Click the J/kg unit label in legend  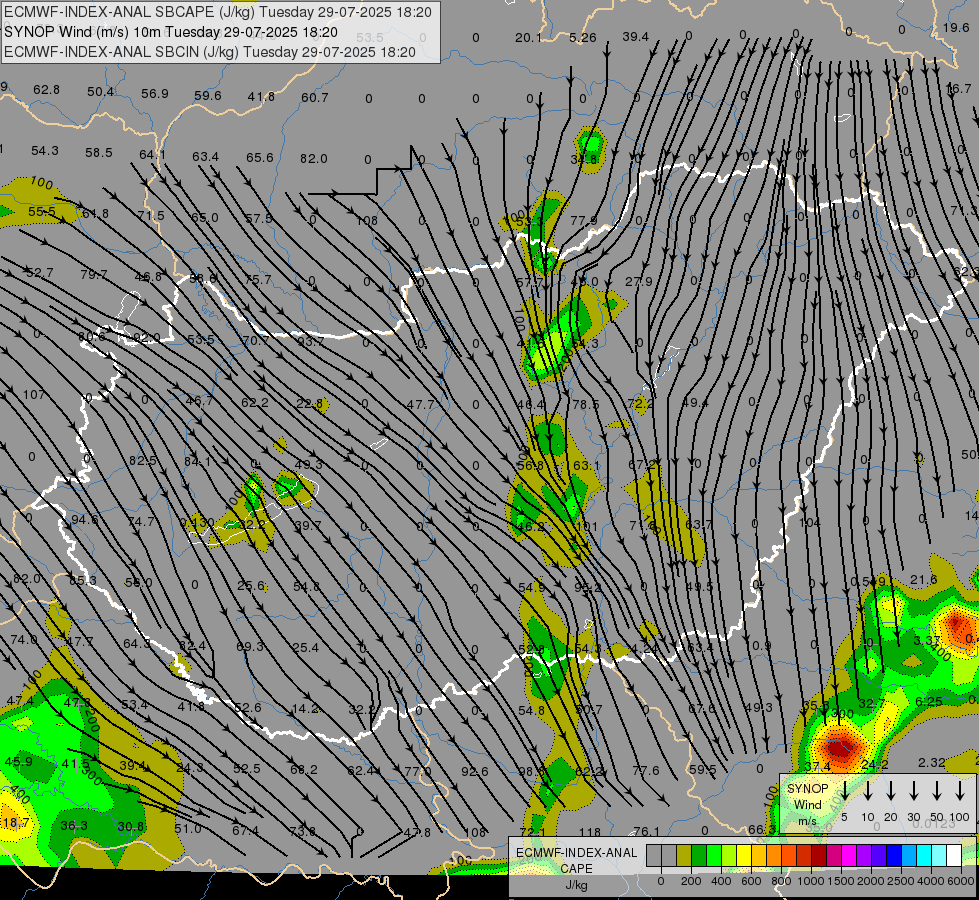tap(576, 885)
